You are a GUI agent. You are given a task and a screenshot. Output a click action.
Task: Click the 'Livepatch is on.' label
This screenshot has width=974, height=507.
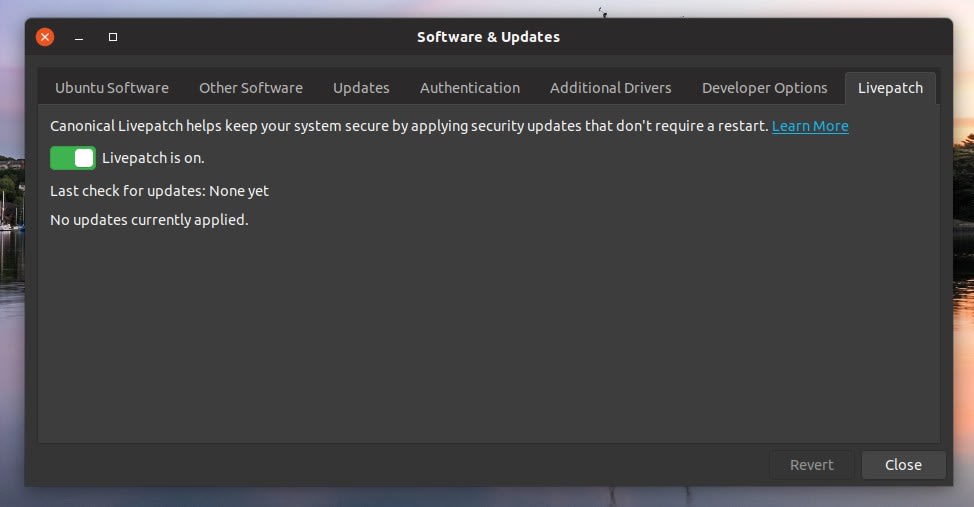153,158
